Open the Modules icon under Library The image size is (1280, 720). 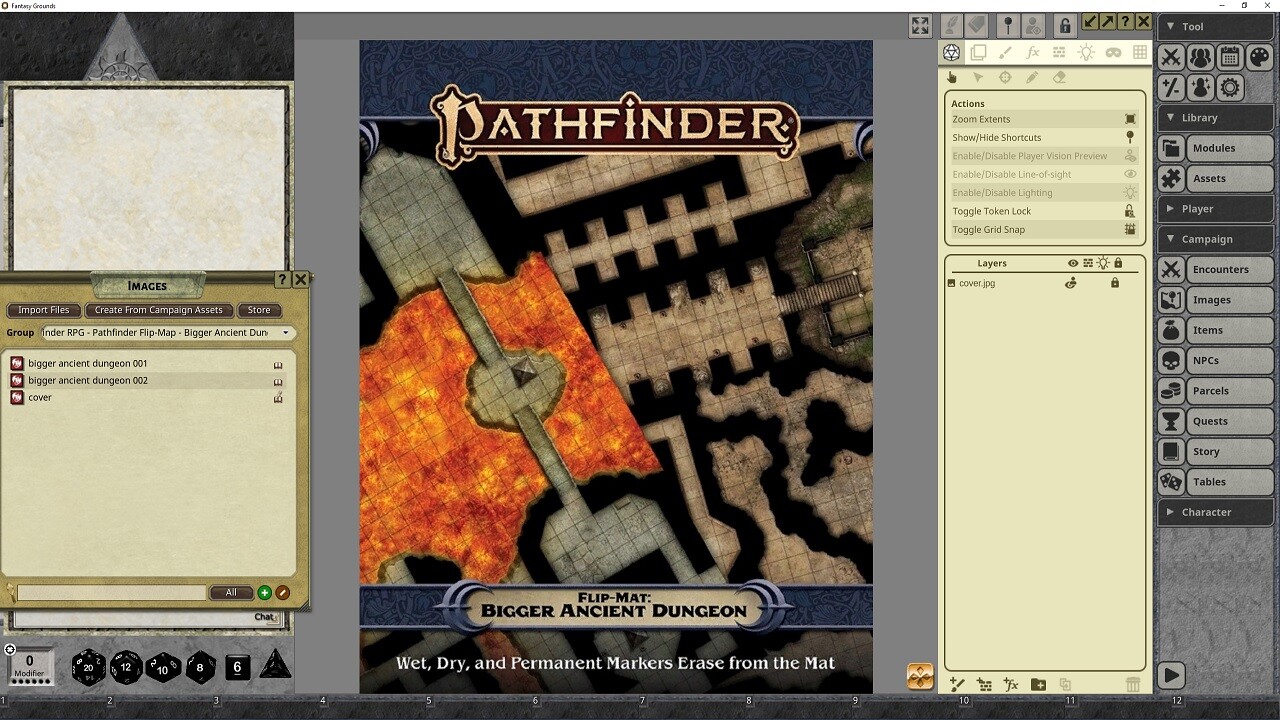1170,147
